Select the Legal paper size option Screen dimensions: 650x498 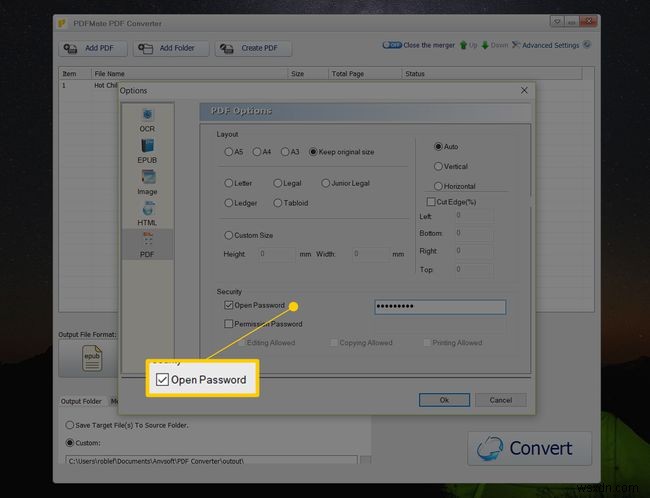(x=278, y=183)
